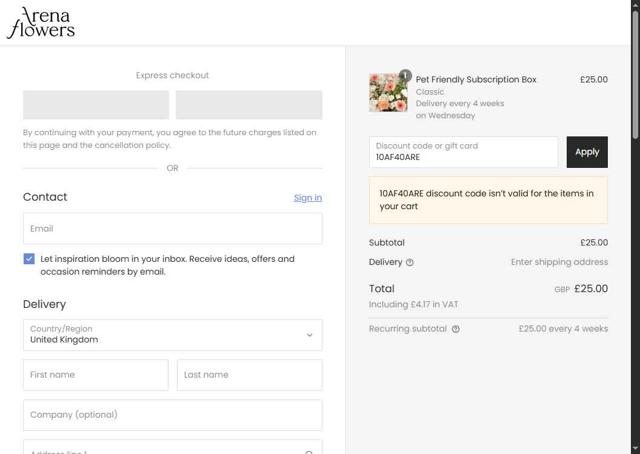Click the Pet Friendly Subscription Box thumbnail
This screenshot has width=640, height=454.
(388, 93)
